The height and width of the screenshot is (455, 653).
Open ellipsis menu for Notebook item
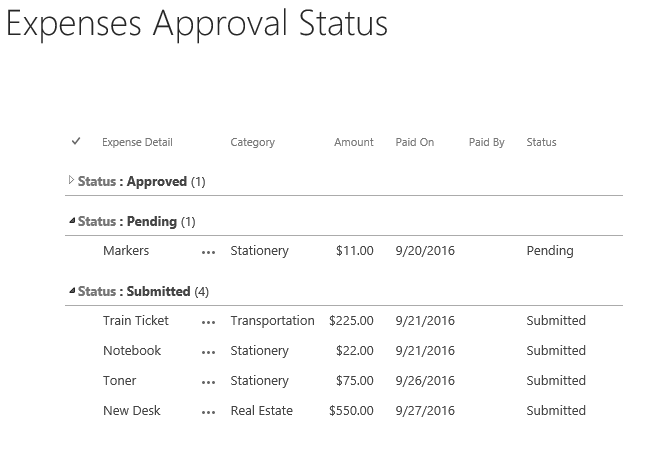tap(208, 352)
